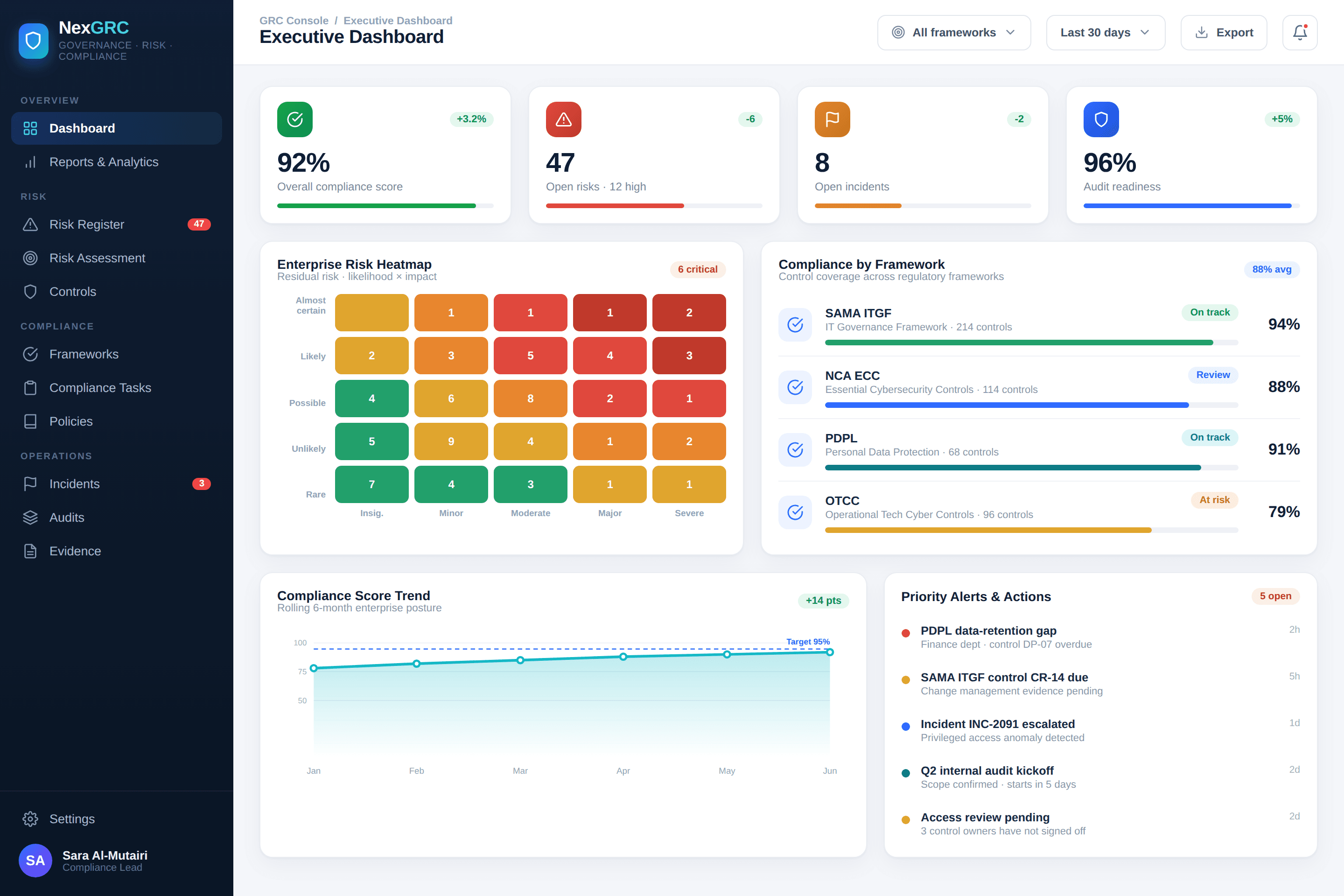Image resolution: width=1344 pixels, height=896 pixels.
Task: Click the PDPL framework check icon
Action: [x=795, y=450]
